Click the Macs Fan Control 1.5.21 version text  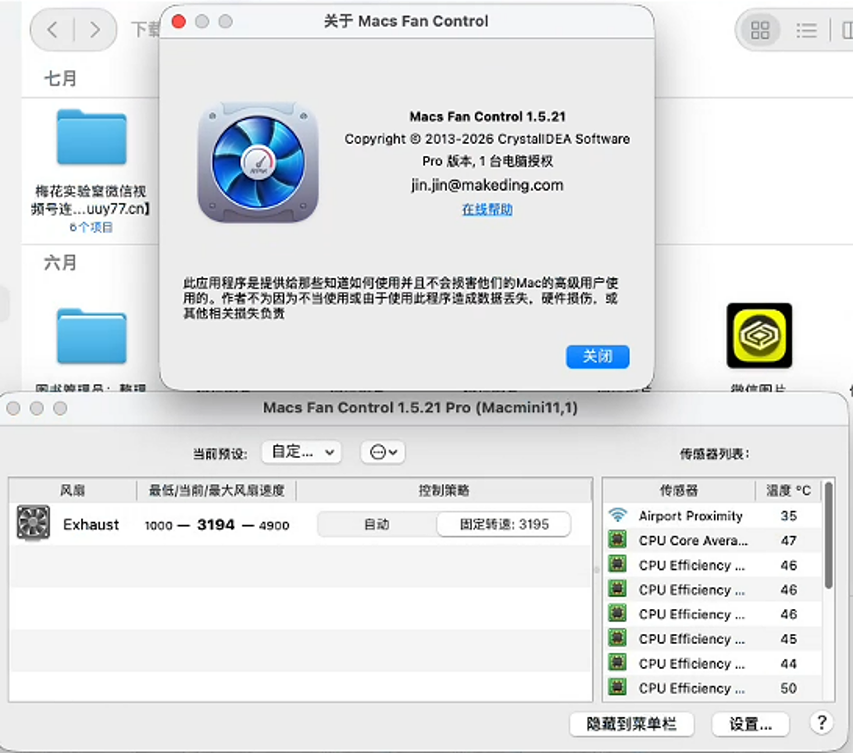tap(487, 116)
